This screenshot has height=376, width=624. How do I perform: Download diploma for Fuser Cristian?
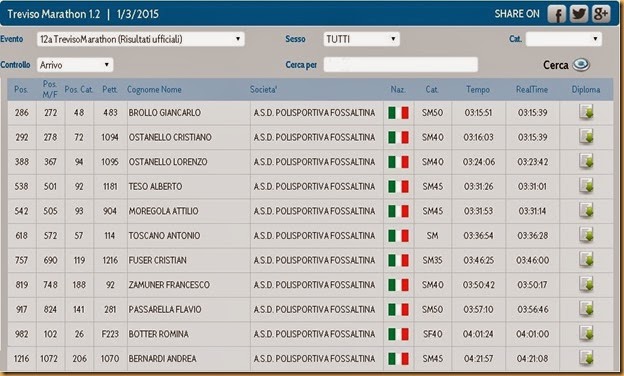point(586,260)
